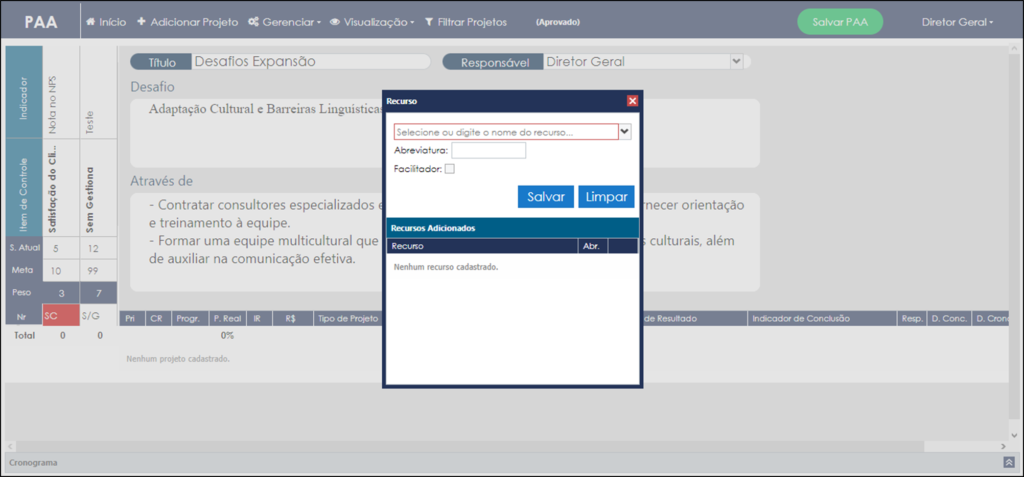Click the funnel icon for Filtrar Projetos
The height and width of the screenshot is (477, 1024).
coord(429,22)
